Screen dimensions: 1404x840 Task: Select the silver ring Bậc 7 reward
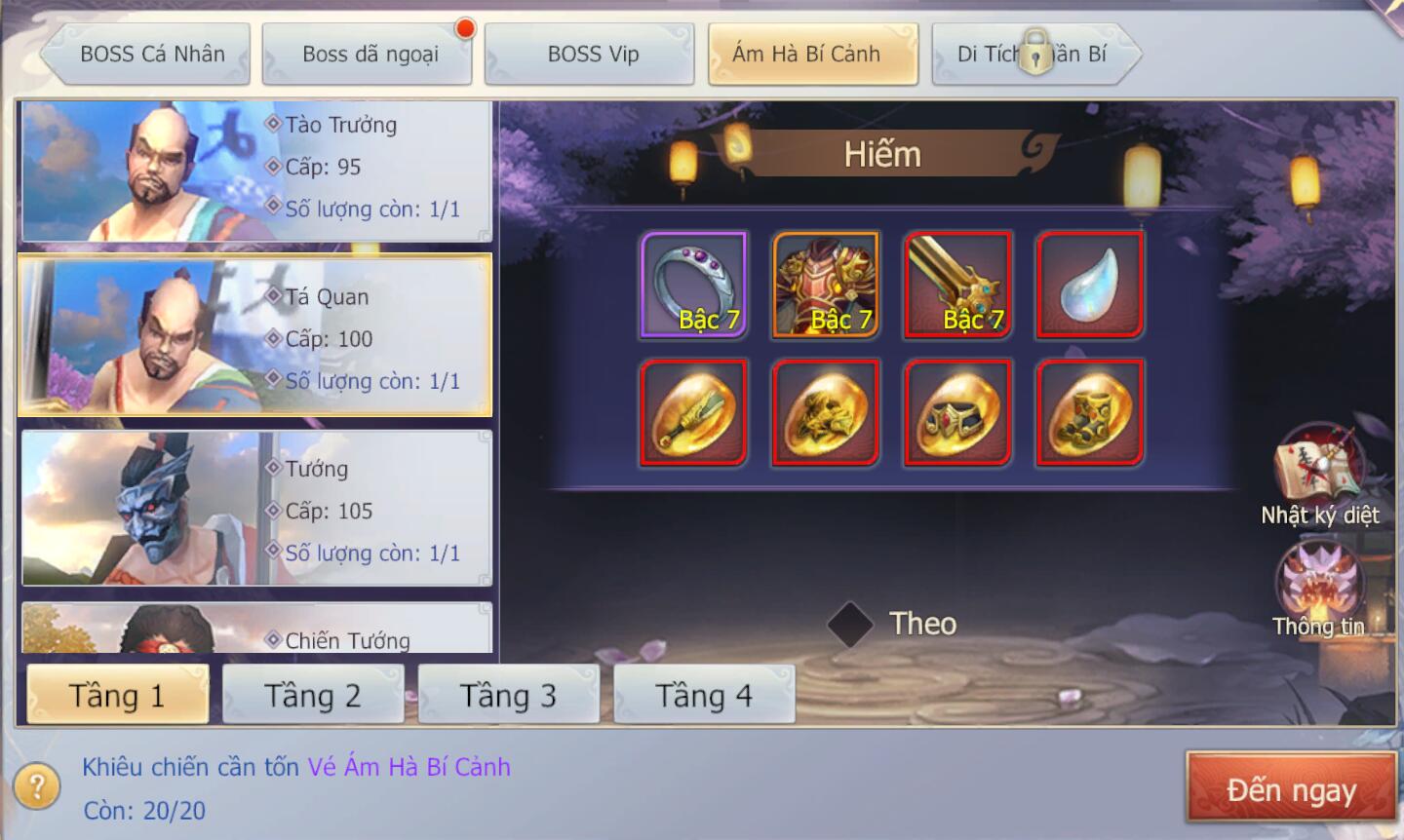pyautogui.click(x=693, y=285)
